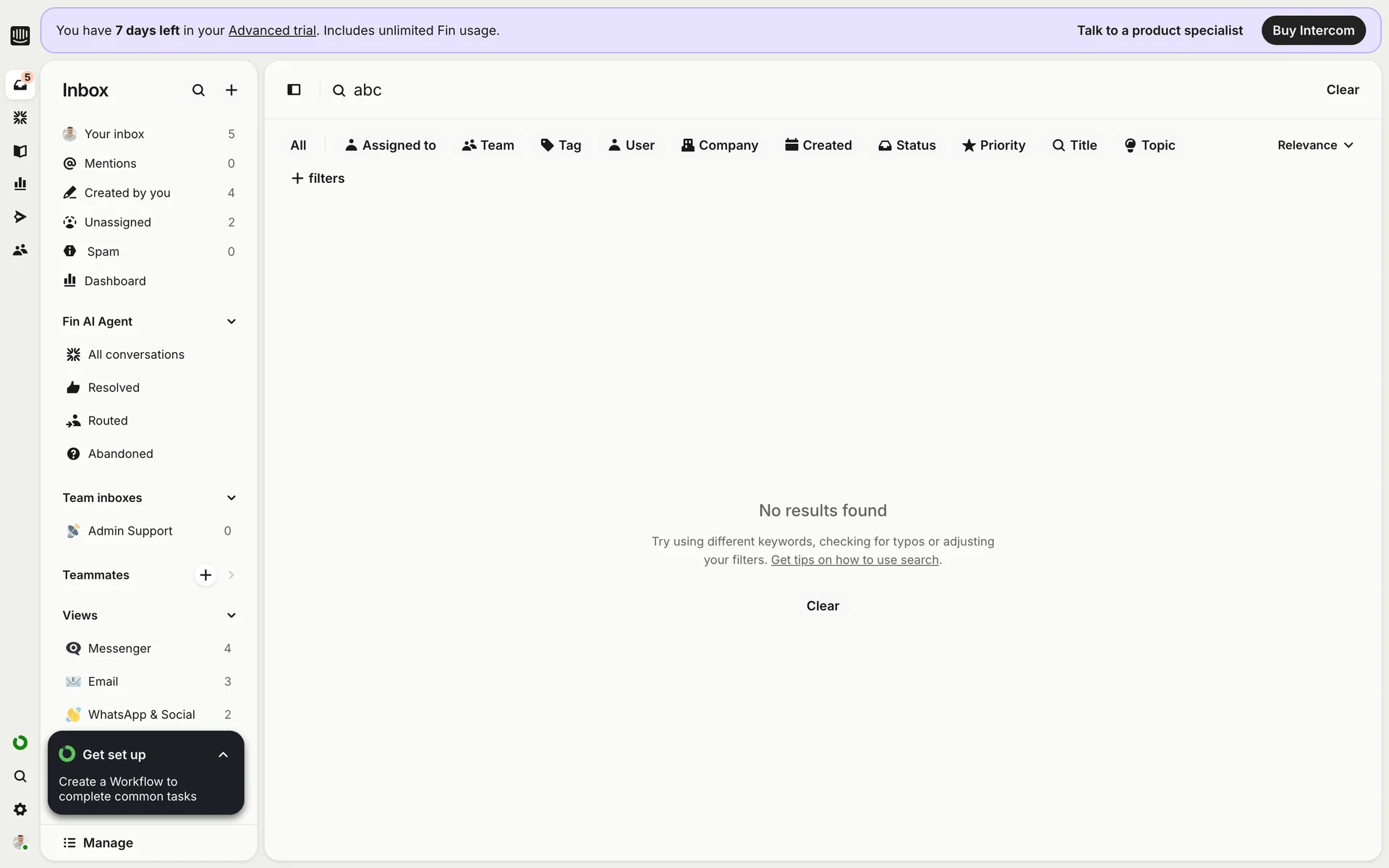1389x868 pixels.
Task: Collapse the Fin AI Agent section
Action: 231,321
